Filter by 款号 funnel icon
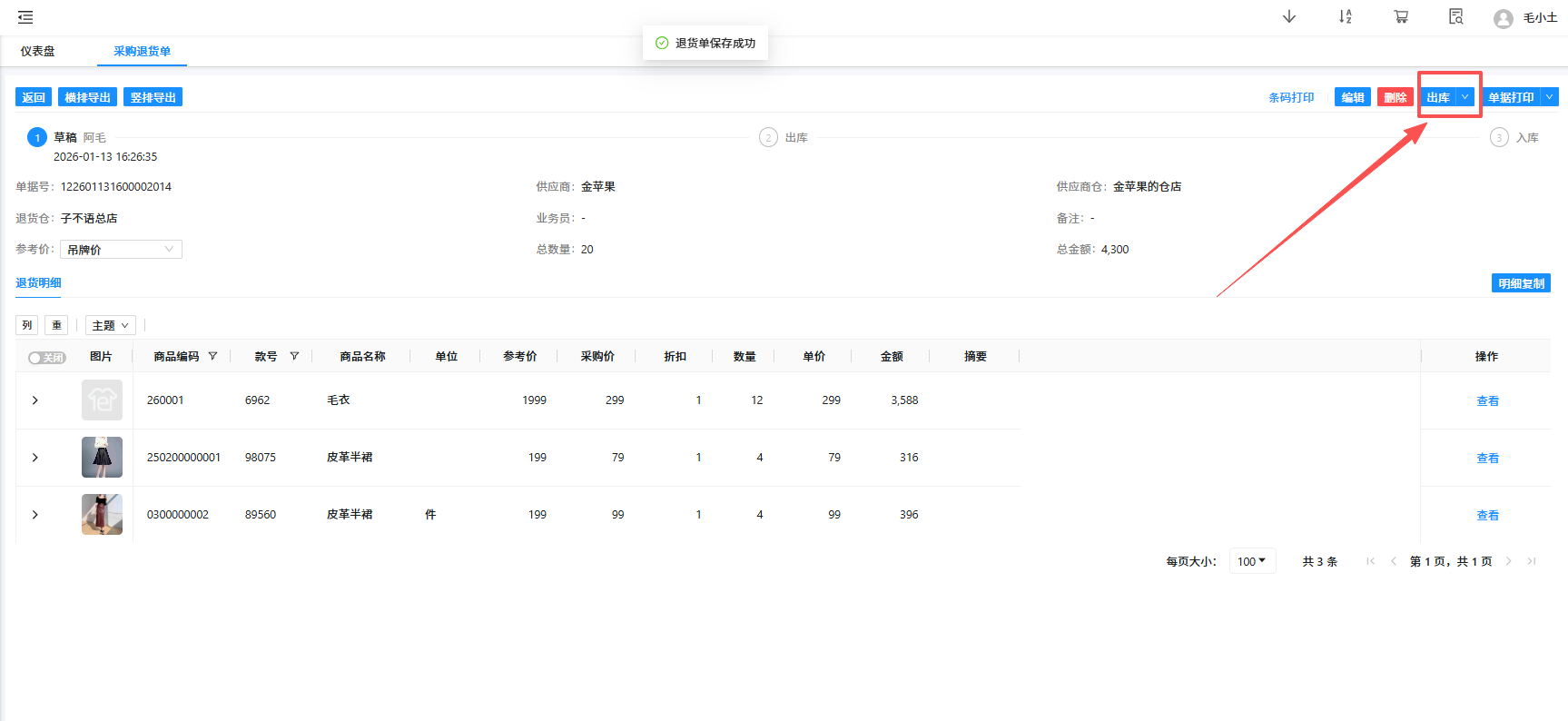The image size is (1568, 721). tap(294, 356)
